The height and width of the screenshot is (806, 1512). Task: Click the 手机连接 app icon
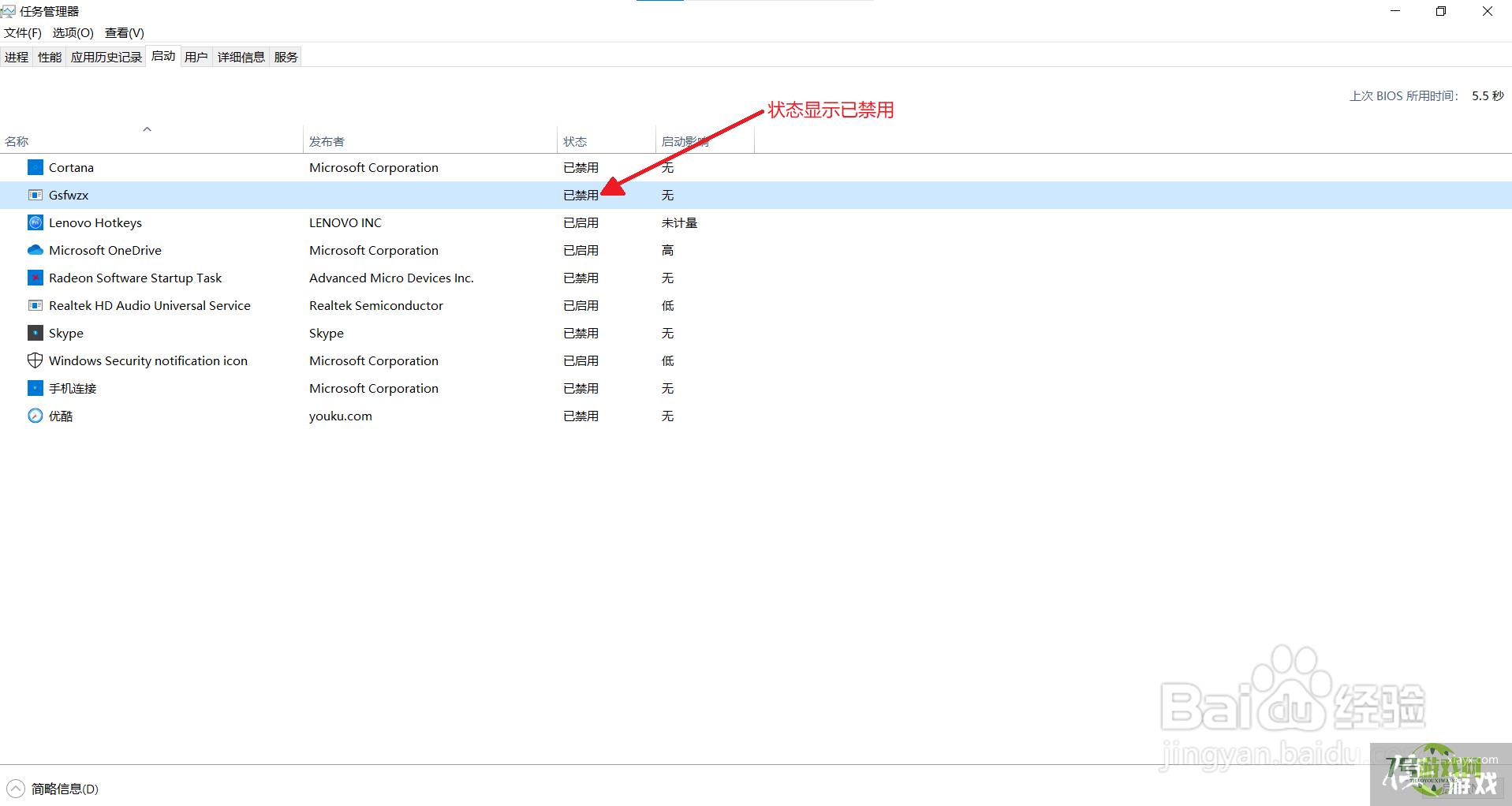[x=35, y=388]
